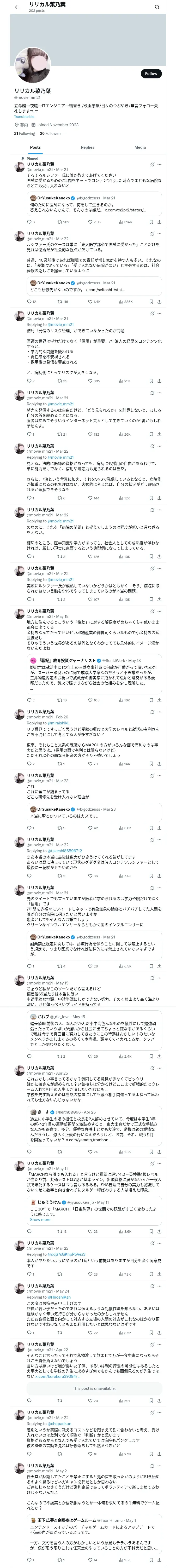This screenshot has height=1568, width=176.
Task: Repost the pinned post with 282 reposts
Action: tap(60, 222)
